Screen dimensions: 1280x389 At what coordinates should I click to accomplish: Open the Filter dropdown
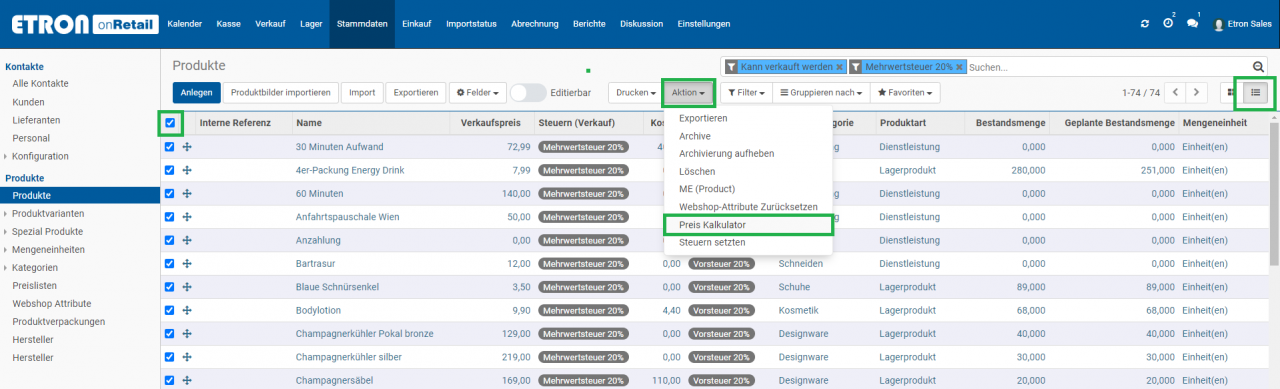(746, 92)
